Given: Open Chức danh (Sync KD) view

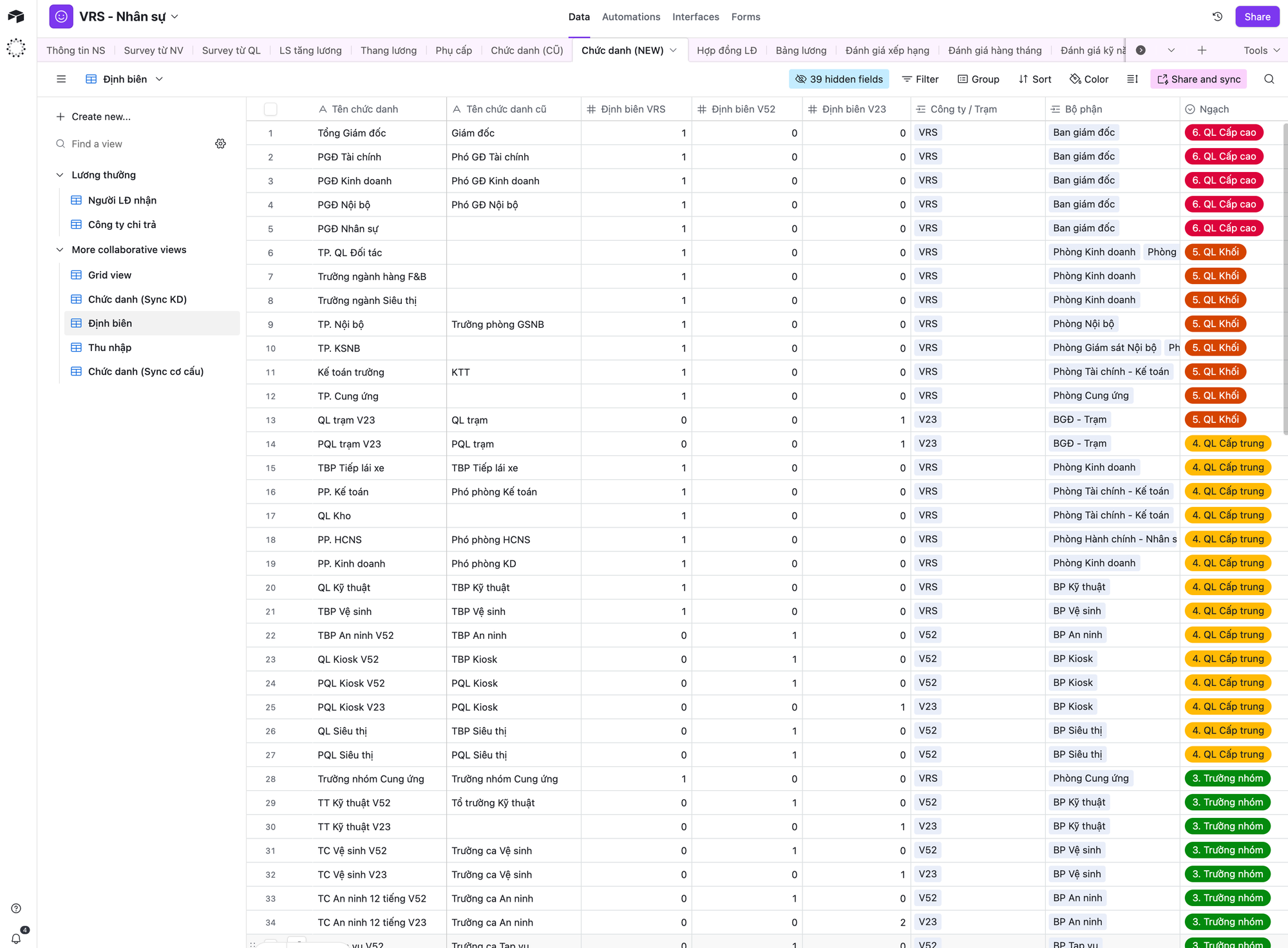Looking at the screenshot, I should 137,299.
